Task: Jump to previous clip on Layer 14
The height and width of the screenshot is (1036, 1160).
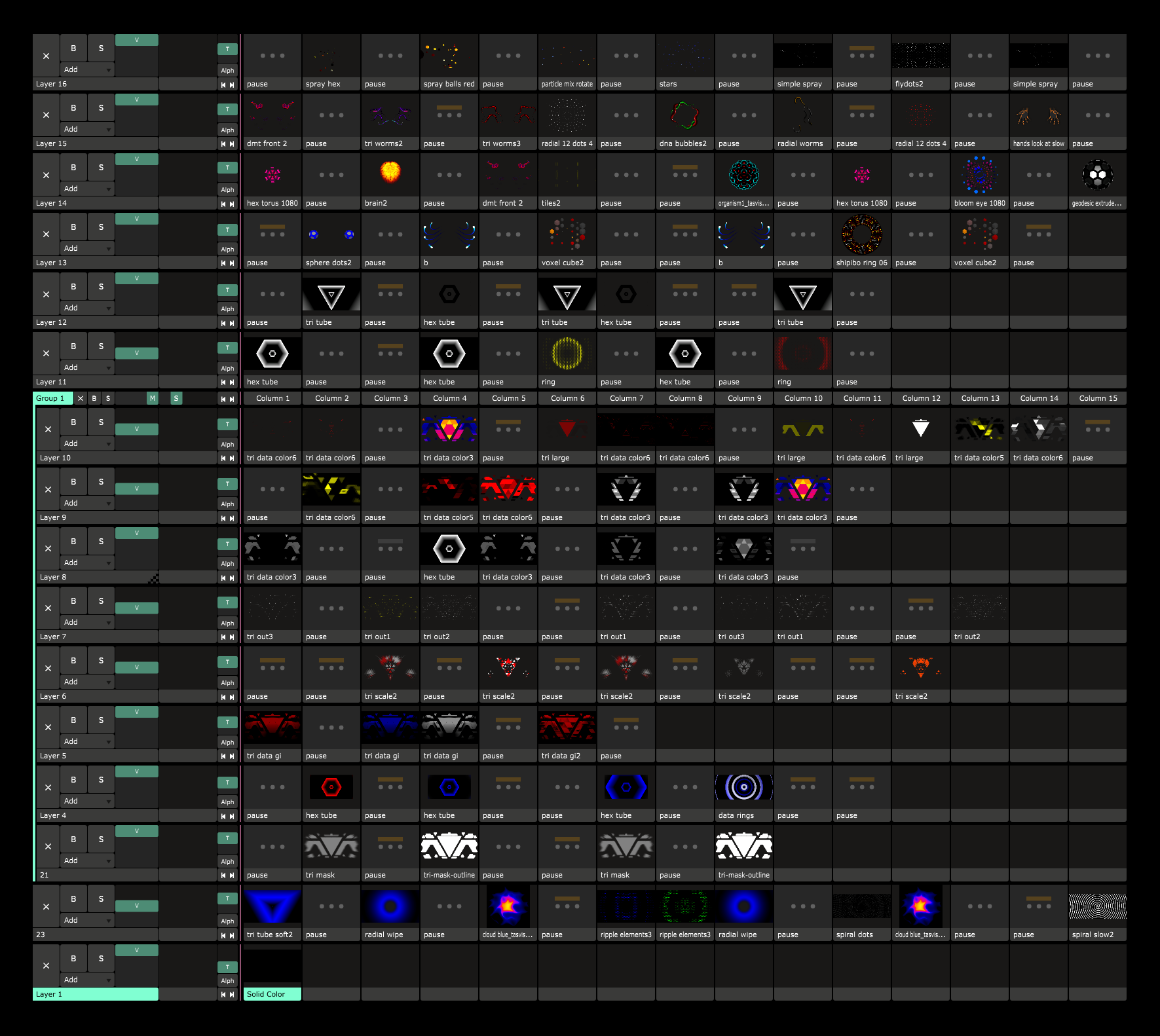Action: (x=223, y=204)
